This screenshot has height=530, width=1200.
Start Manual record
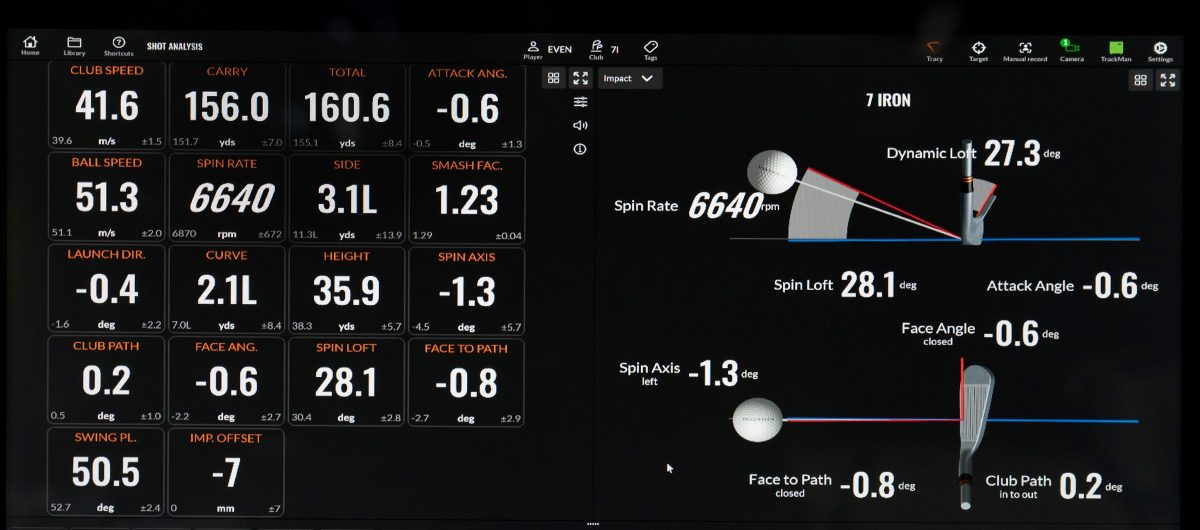tap(1025, 49)
